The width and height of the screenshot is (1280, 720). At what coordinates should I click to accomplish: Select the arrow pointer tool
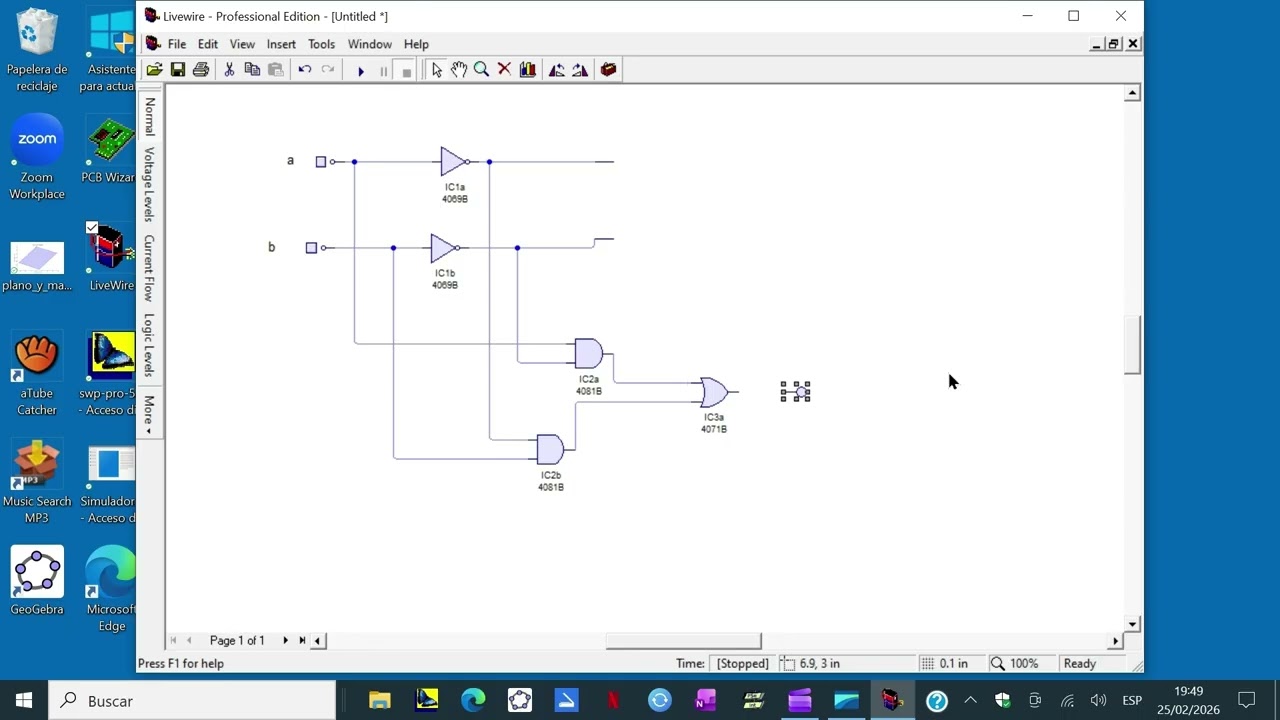(436, 70)
